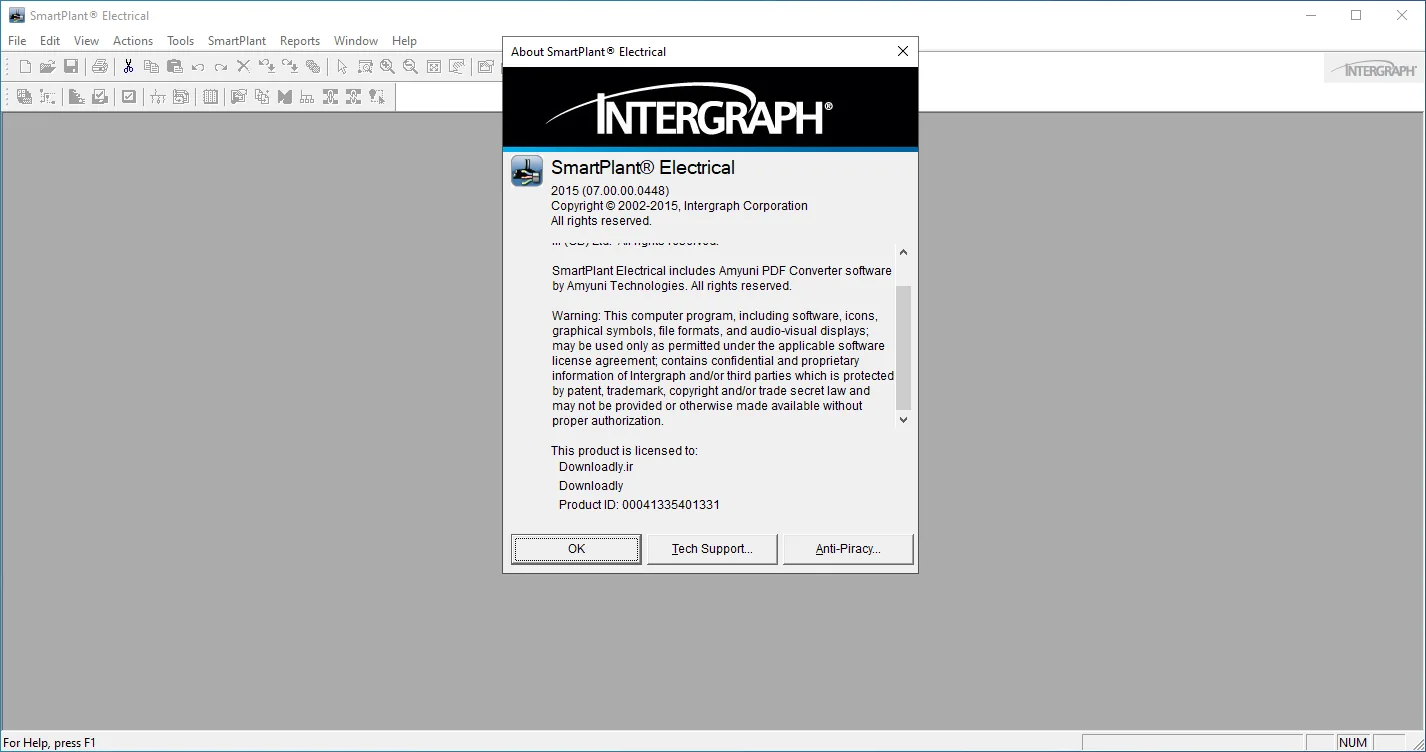Open the Help menu
This screenshot has height=752, width=1426.
click(x=404, y=41)
